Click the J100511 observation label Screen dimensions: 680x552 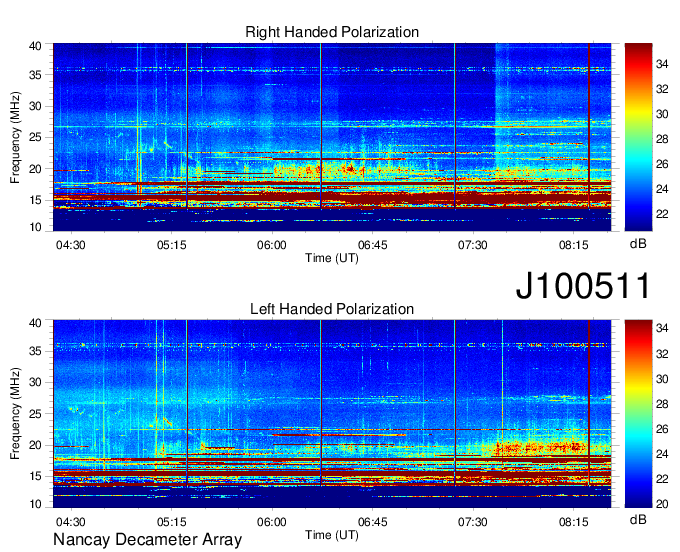[x=582, y=285]
